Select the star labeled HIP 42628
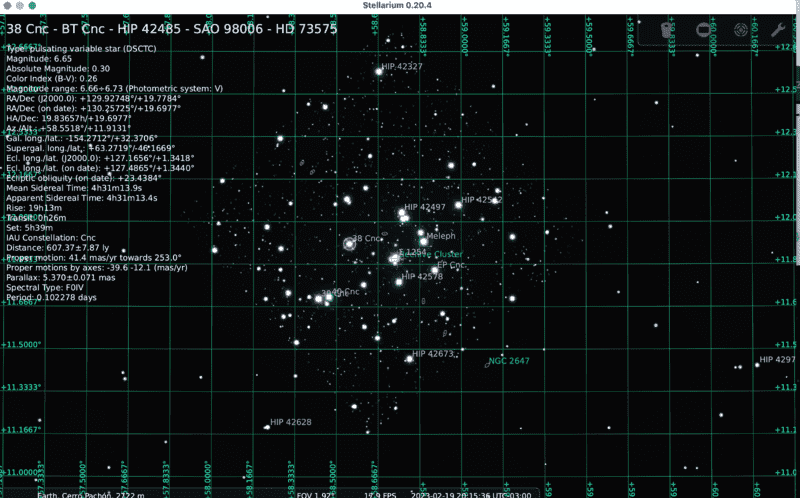This screenshot has width=800, height=498. pyautogui.click(x=266, y=426)
